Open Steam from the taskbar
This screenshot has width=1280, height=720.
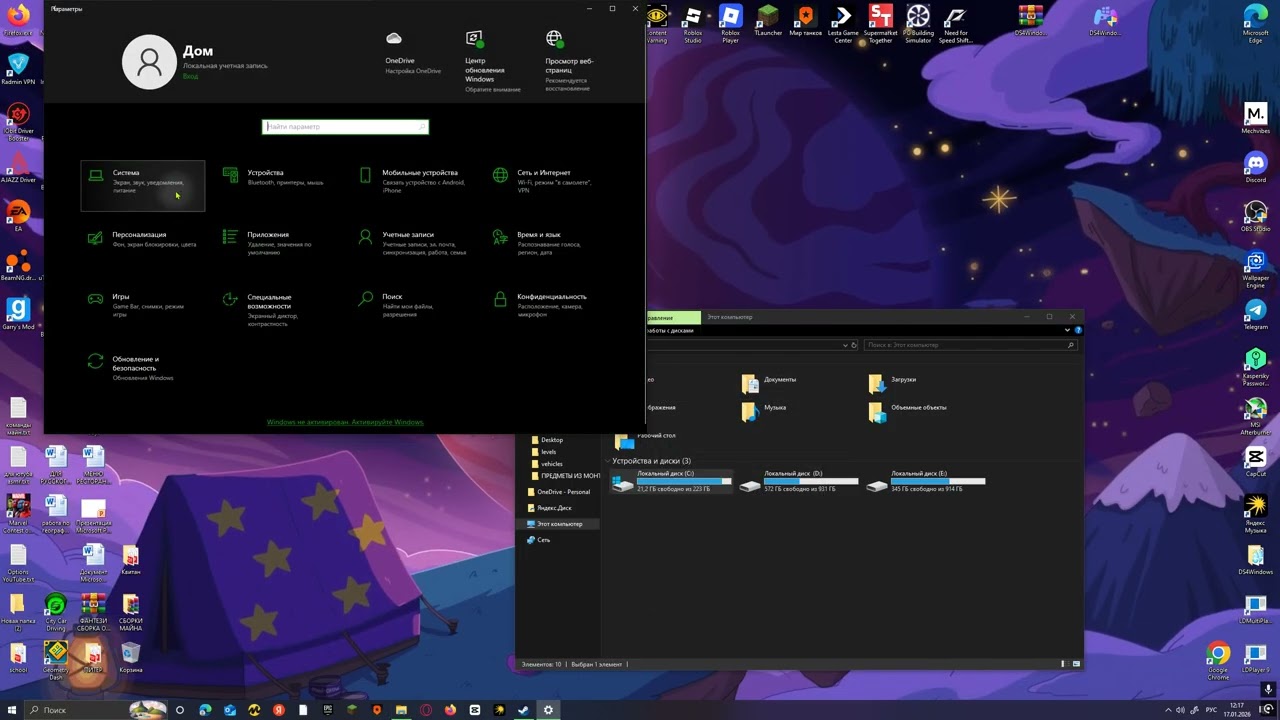tap(523, 710)
